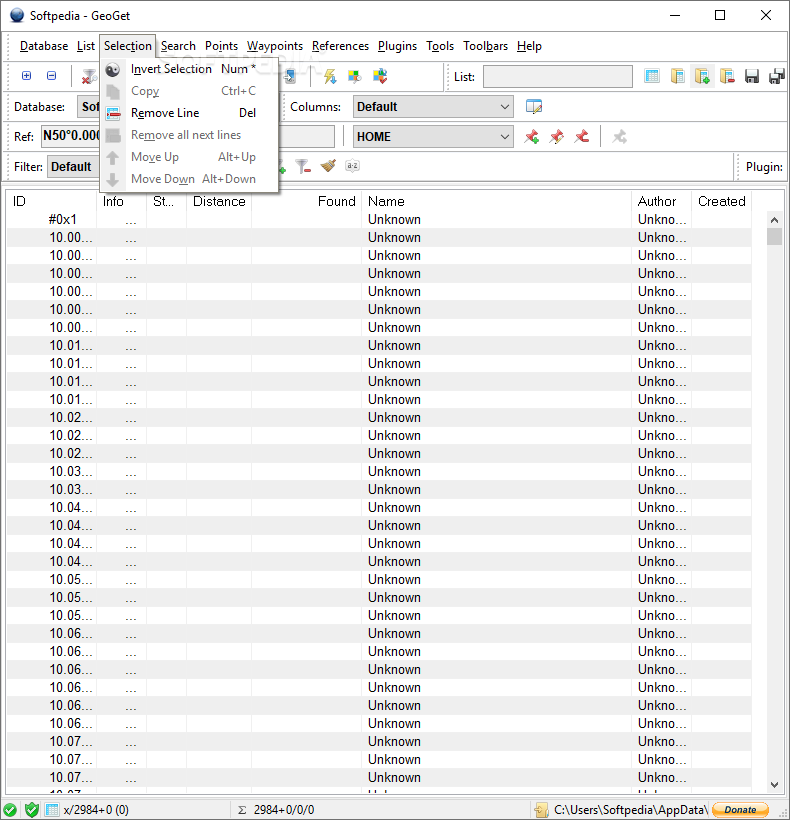
Task: Click the x/2984+0 (0) status text
Action: 96,810
